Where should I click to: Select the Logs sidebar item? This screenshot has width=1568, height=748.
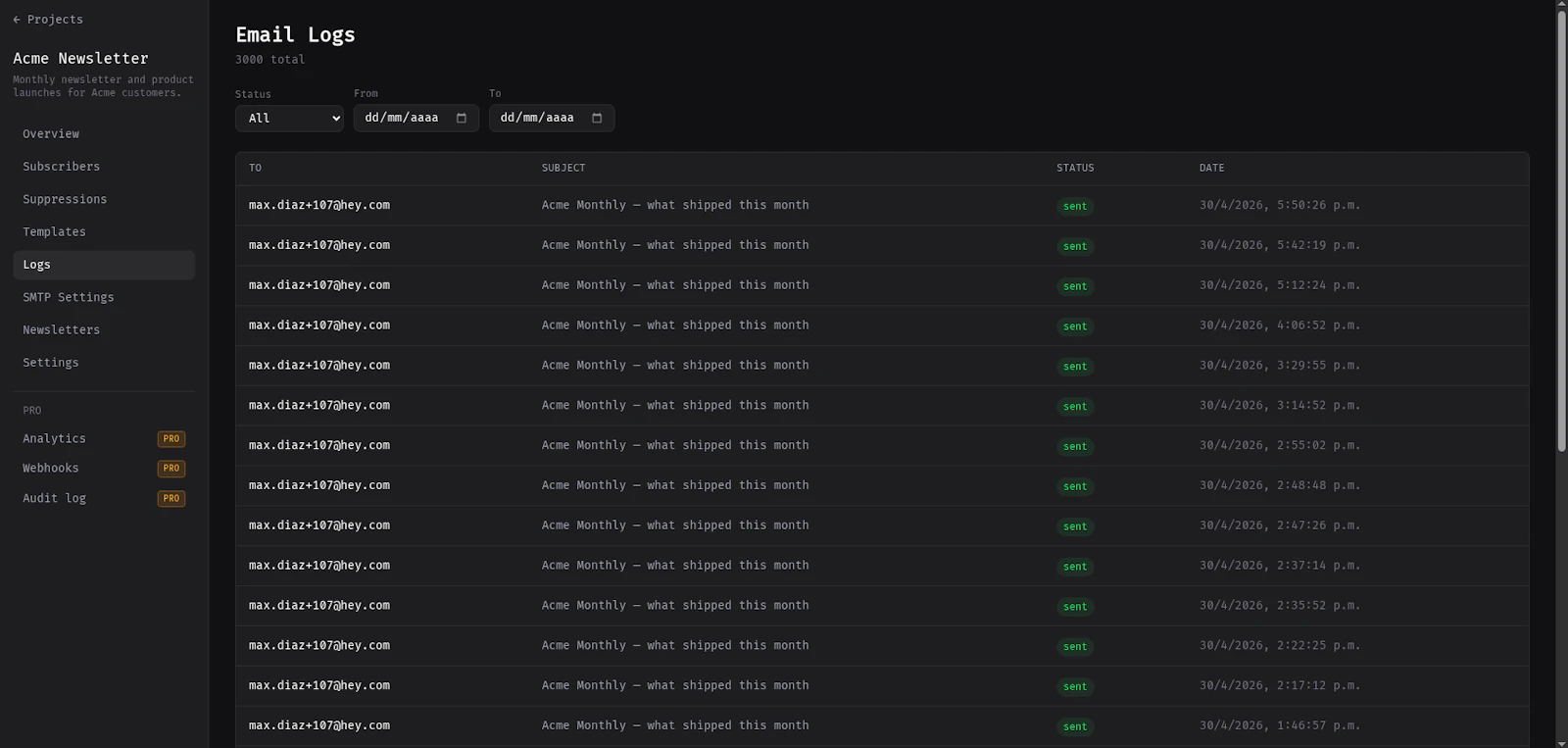point(104,265)
